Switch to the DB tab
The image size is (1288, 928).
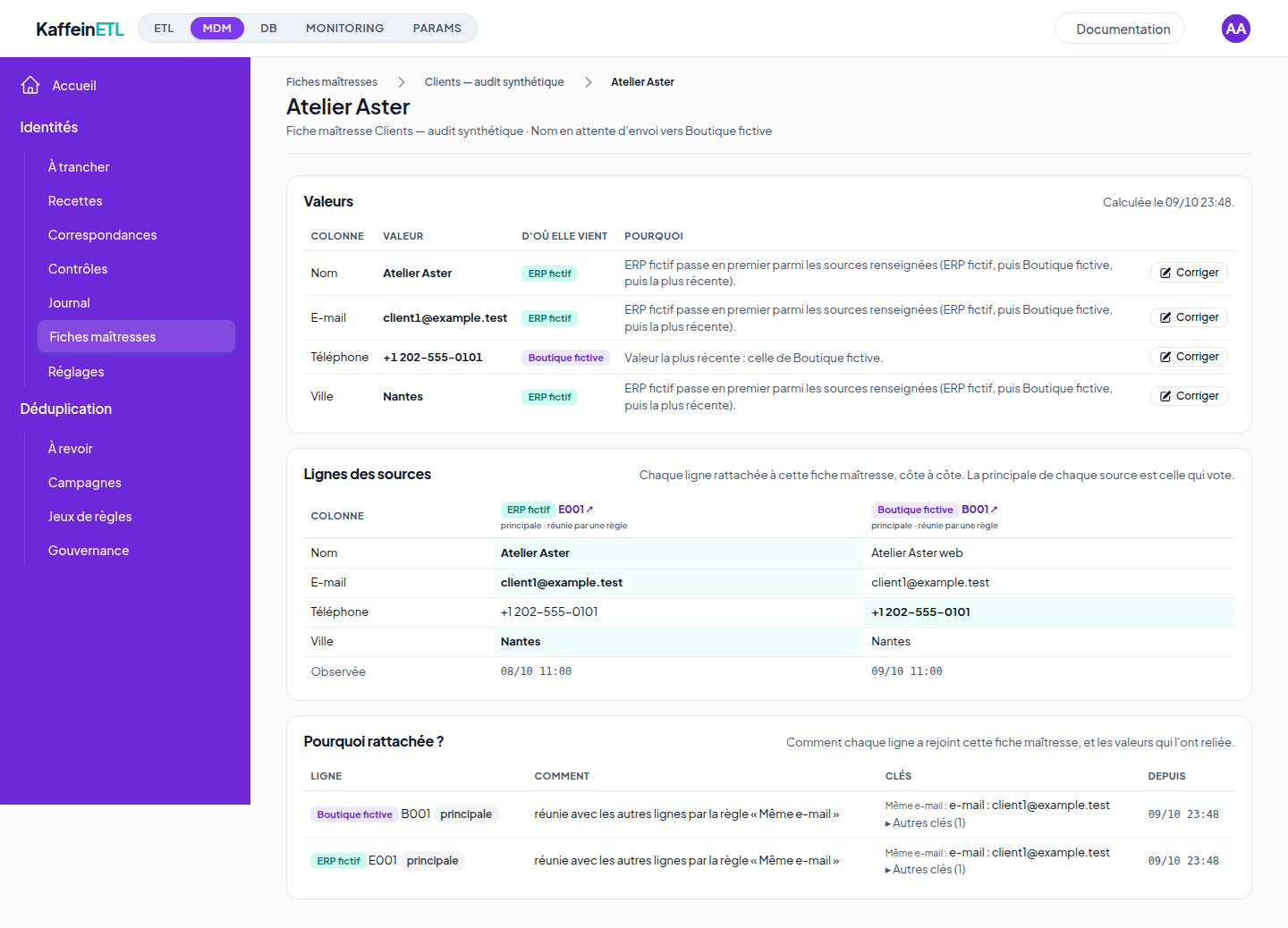coord(268,29)
